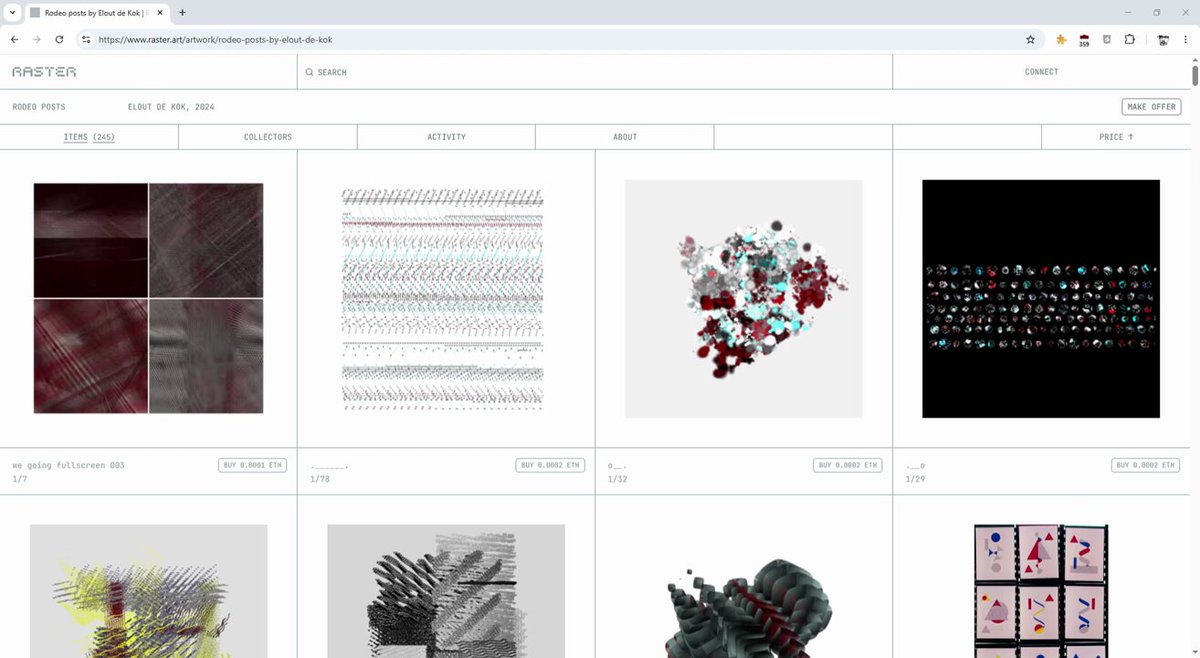Image resolution: width=1200 pixels, height=658 pixels.
Task: Bookmark this page with the star icon
Action: tap(1030, 40)
